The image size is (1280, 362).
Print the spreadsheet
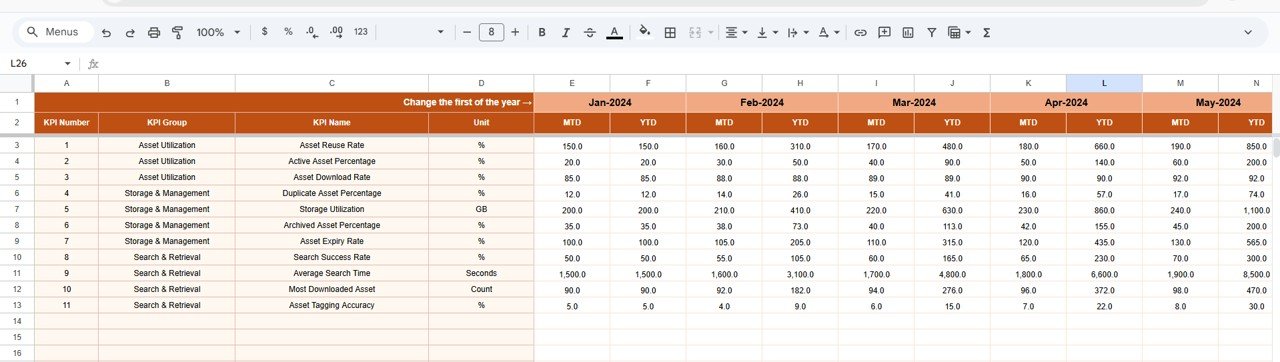pyautogui.click(x=154, y=32)
